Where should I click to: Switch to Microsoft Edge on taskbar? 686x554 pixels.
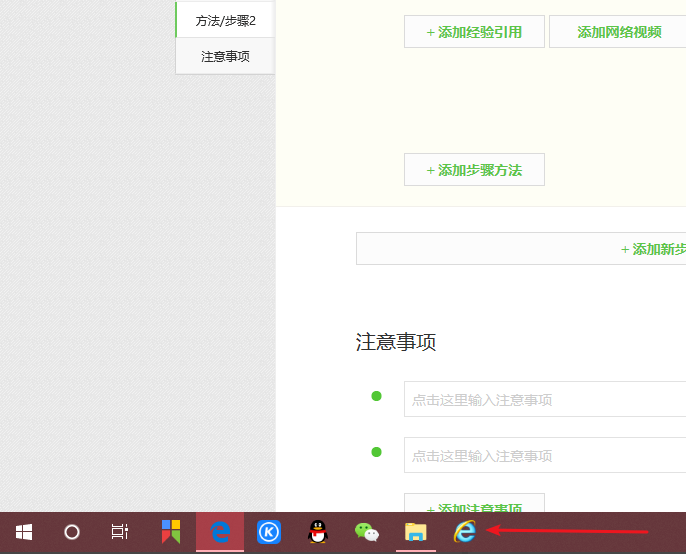tap(220, 532)
